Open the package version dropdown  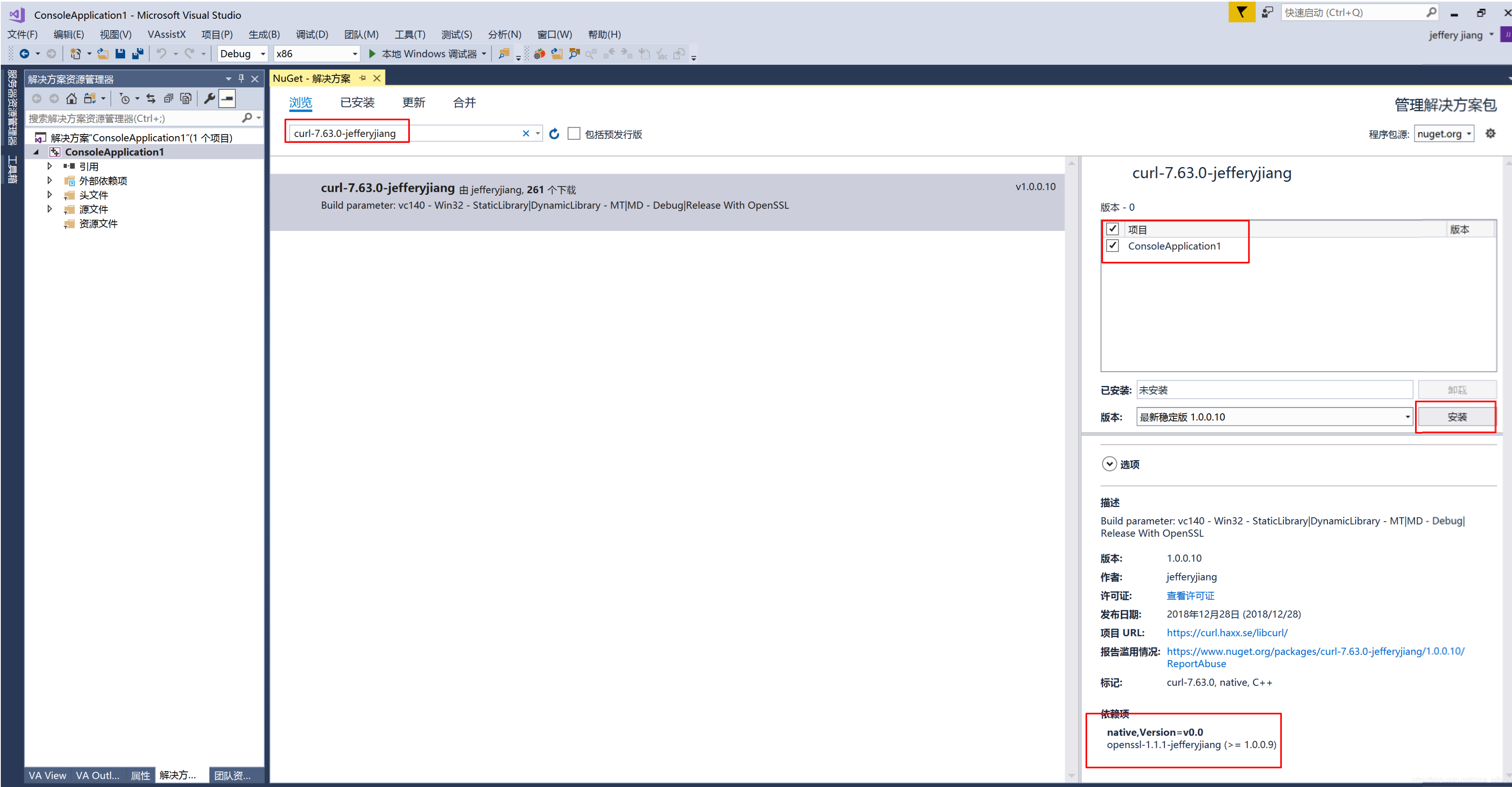pos(1274,417)
